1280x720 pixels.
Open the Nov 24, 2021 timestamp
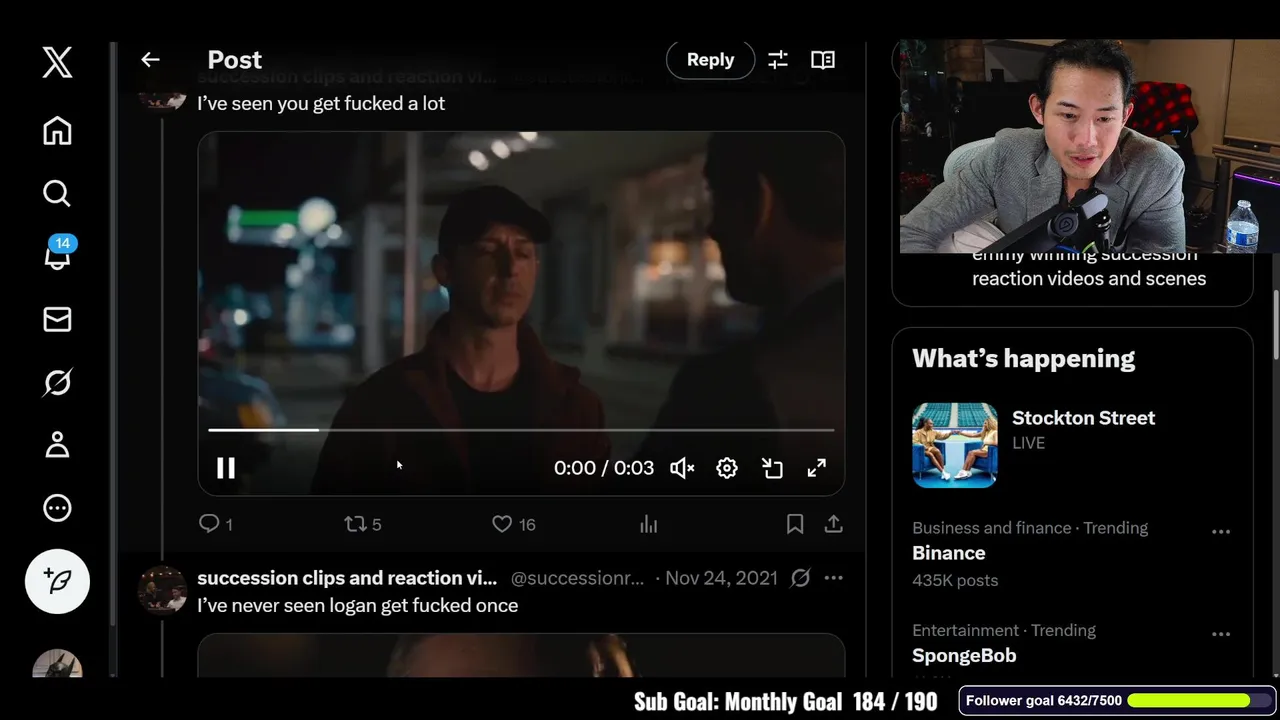pos(721,578)
